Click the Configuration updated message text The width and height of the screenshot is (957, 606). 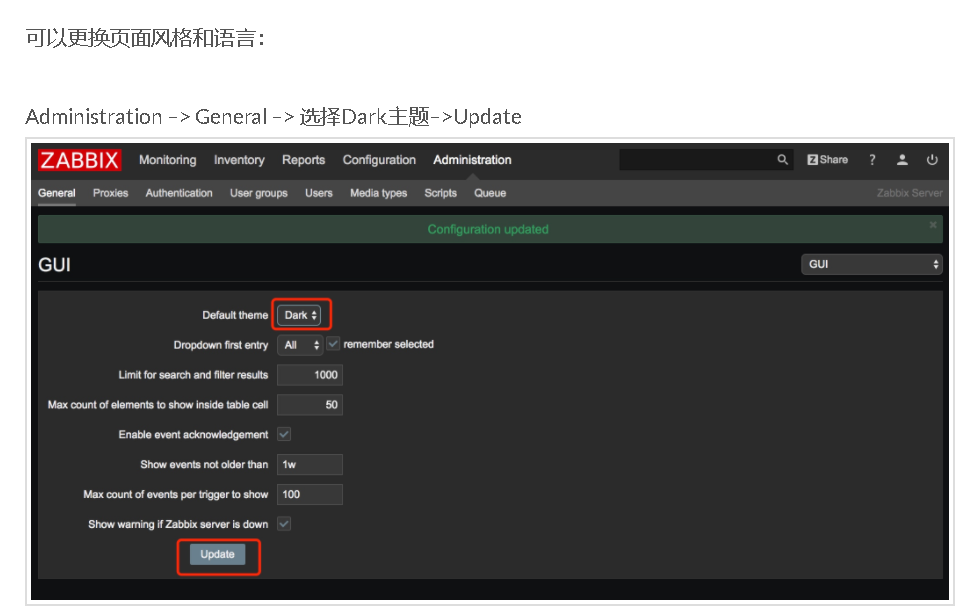[488, 229]
